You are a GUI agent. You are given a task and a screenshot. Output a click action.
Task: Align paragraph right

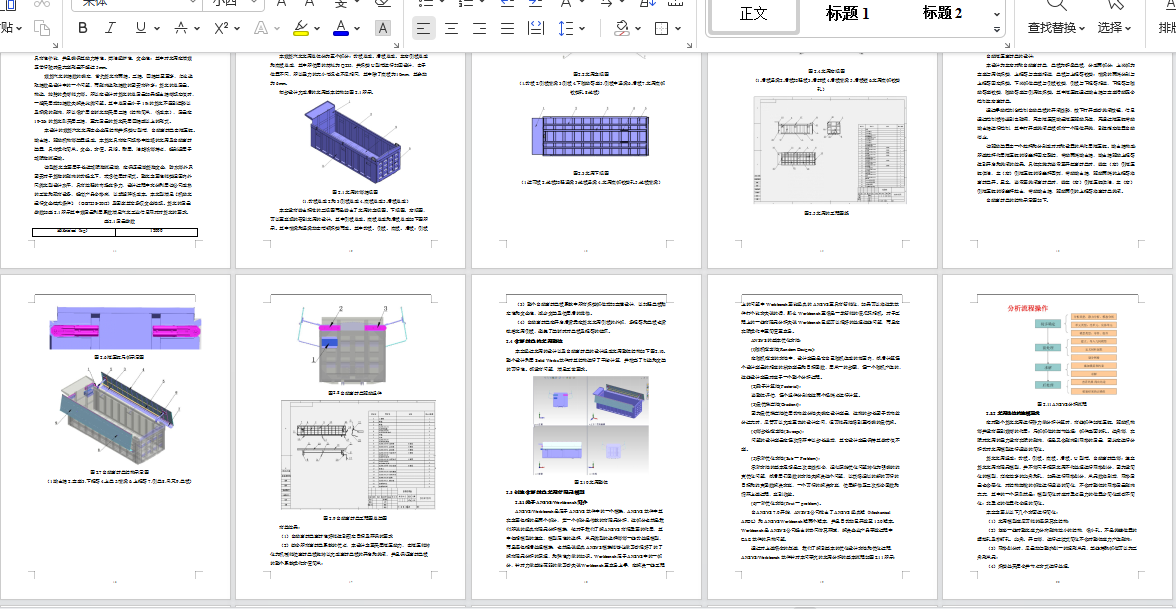[479, 28]
